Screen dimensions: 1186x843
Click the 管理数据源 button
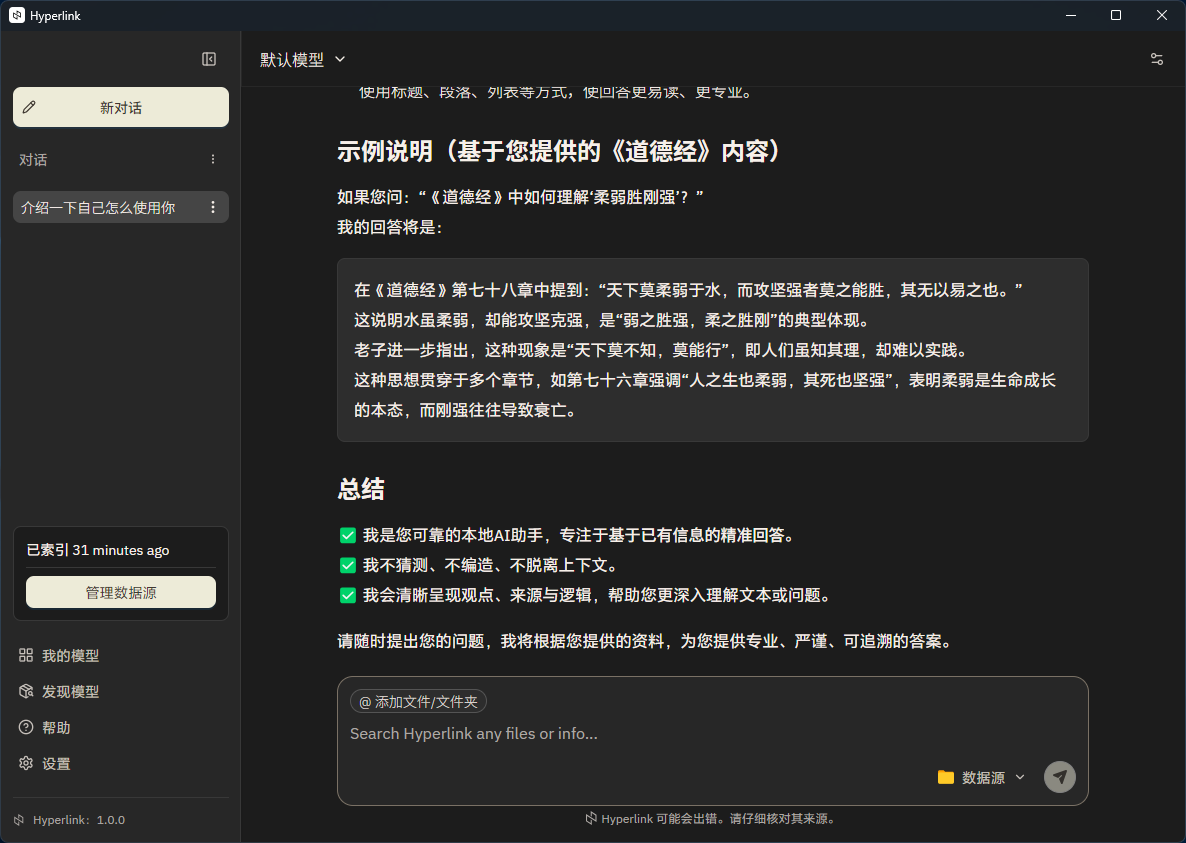121,592
